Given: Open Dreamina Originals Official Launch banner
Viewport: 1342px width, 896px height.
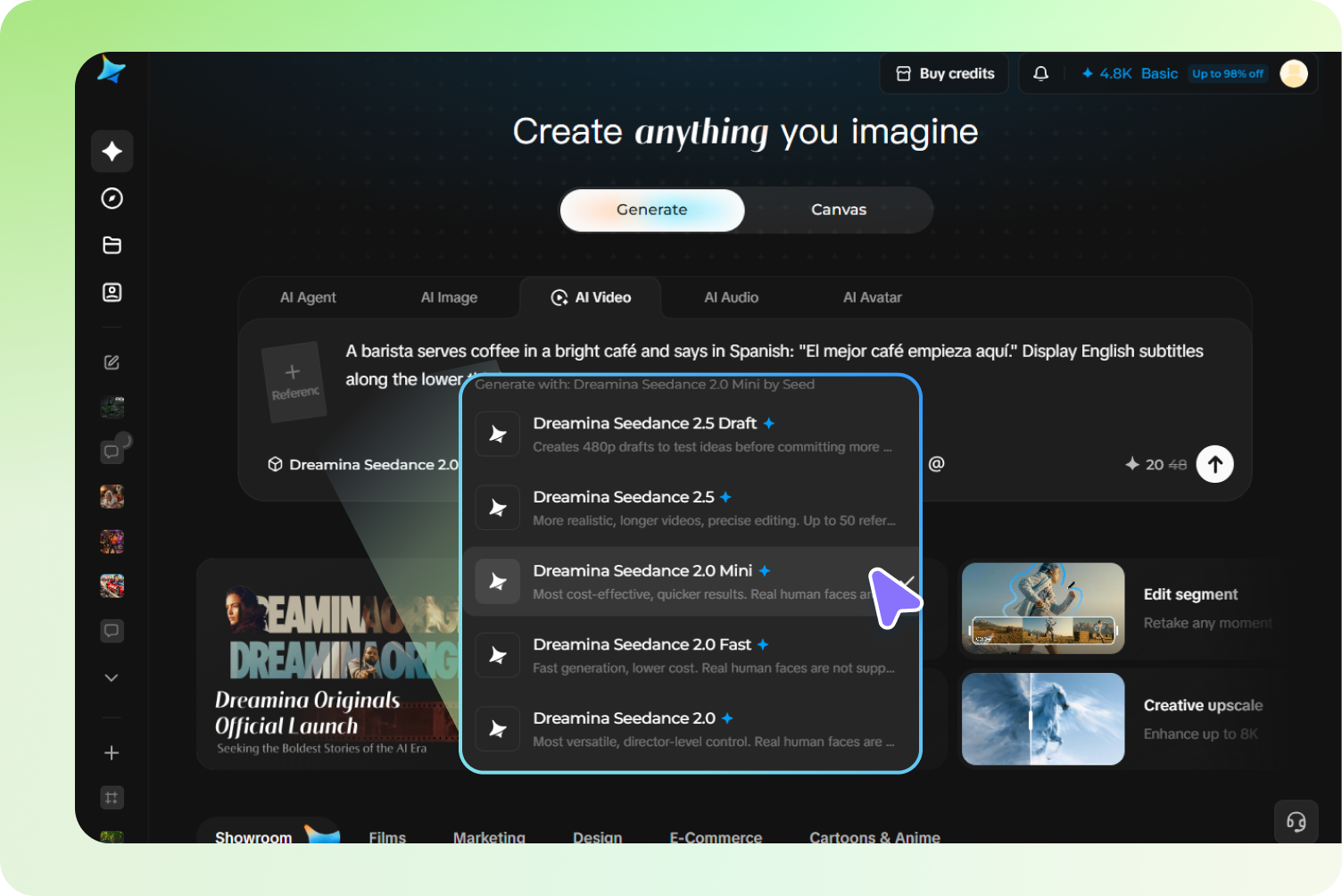Looking at the screenshot, I should tap(328, 664).
